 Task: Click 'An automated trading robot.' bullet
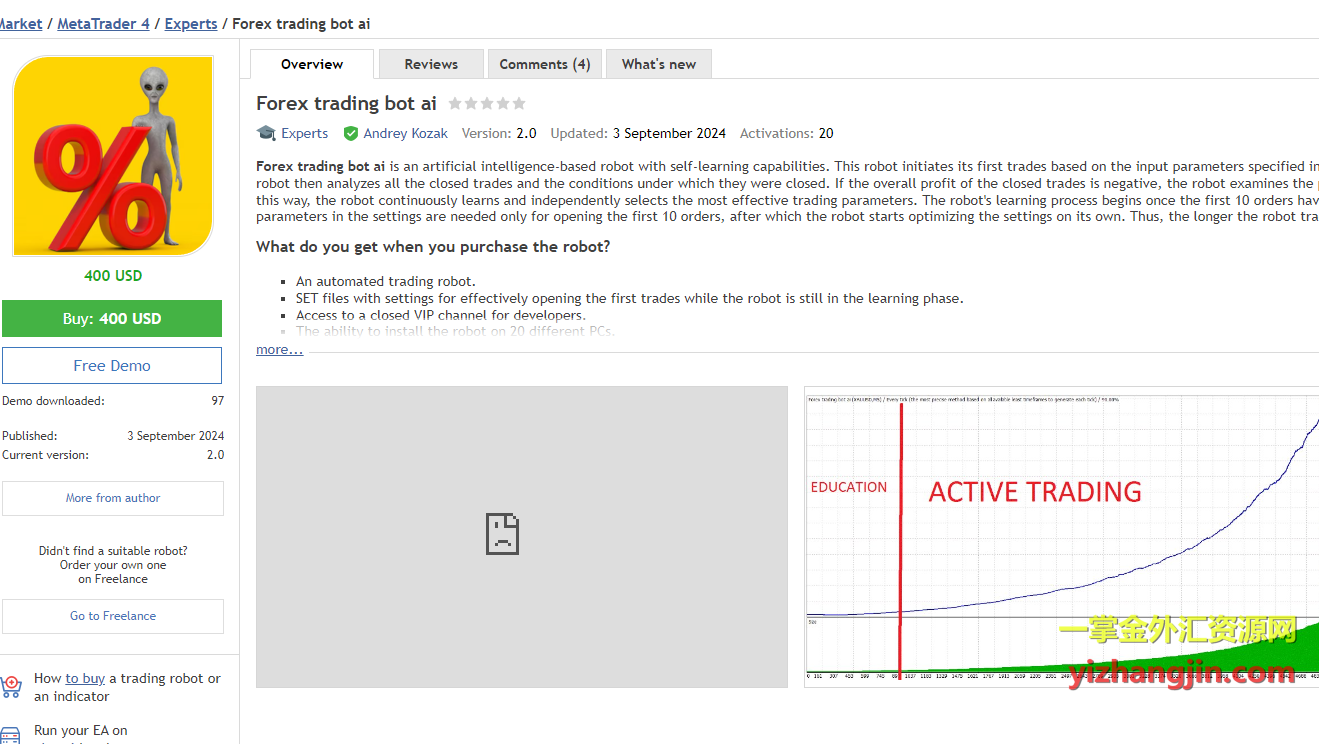[386, 282]
